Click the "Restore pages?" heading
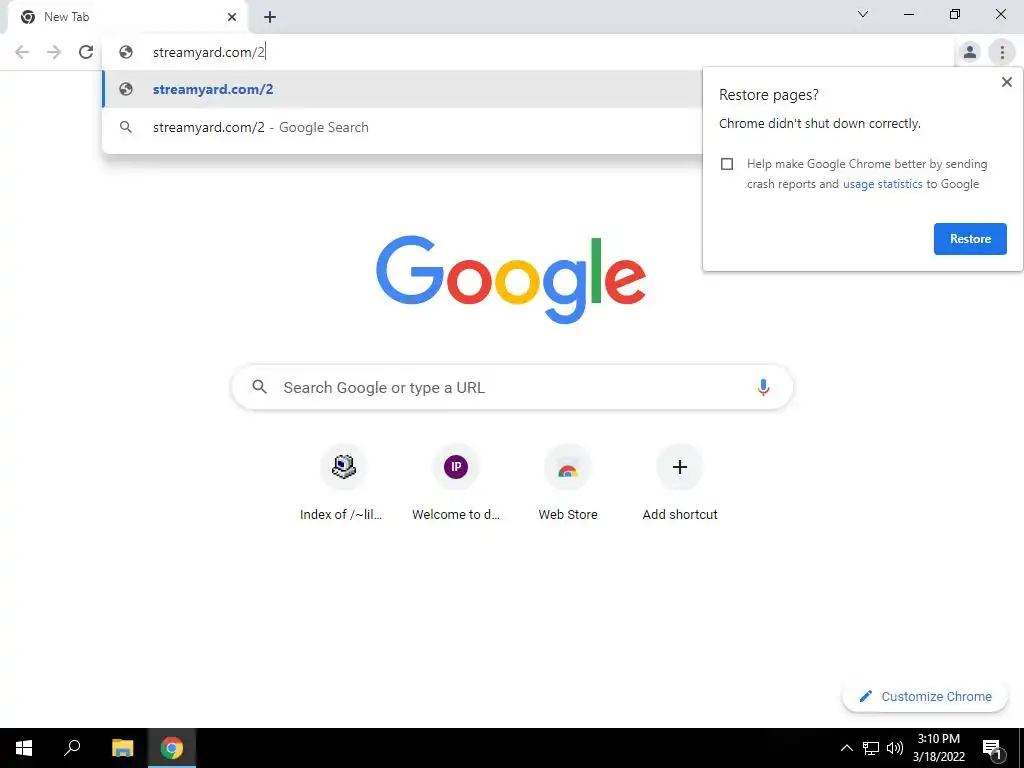Image resolution: width=1024 pixels, height=768 pixels. click(769, 95)
